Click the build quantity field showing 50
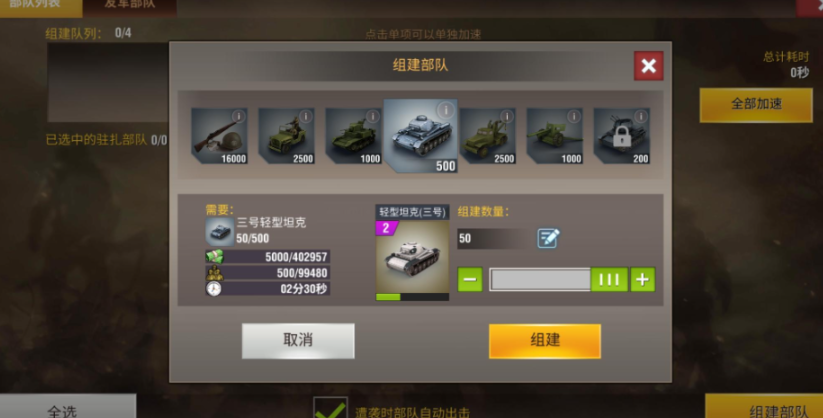 (x=494, y=238)
